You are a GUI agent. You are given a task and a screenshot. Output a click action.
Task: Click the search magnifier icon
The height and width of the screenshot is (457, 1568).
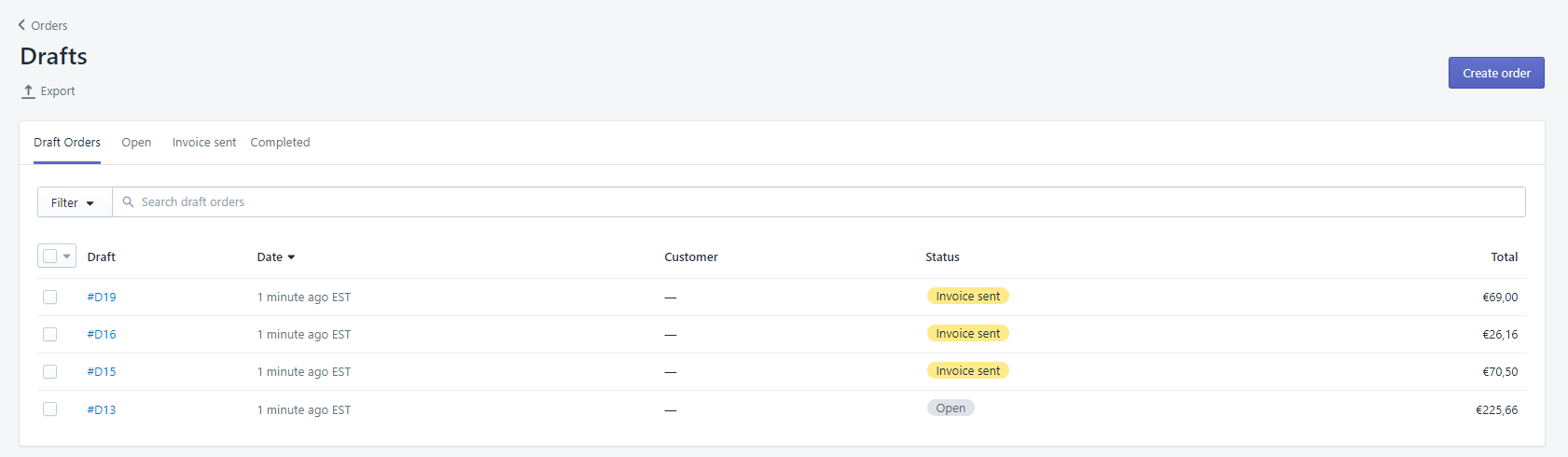click(128, 202)
